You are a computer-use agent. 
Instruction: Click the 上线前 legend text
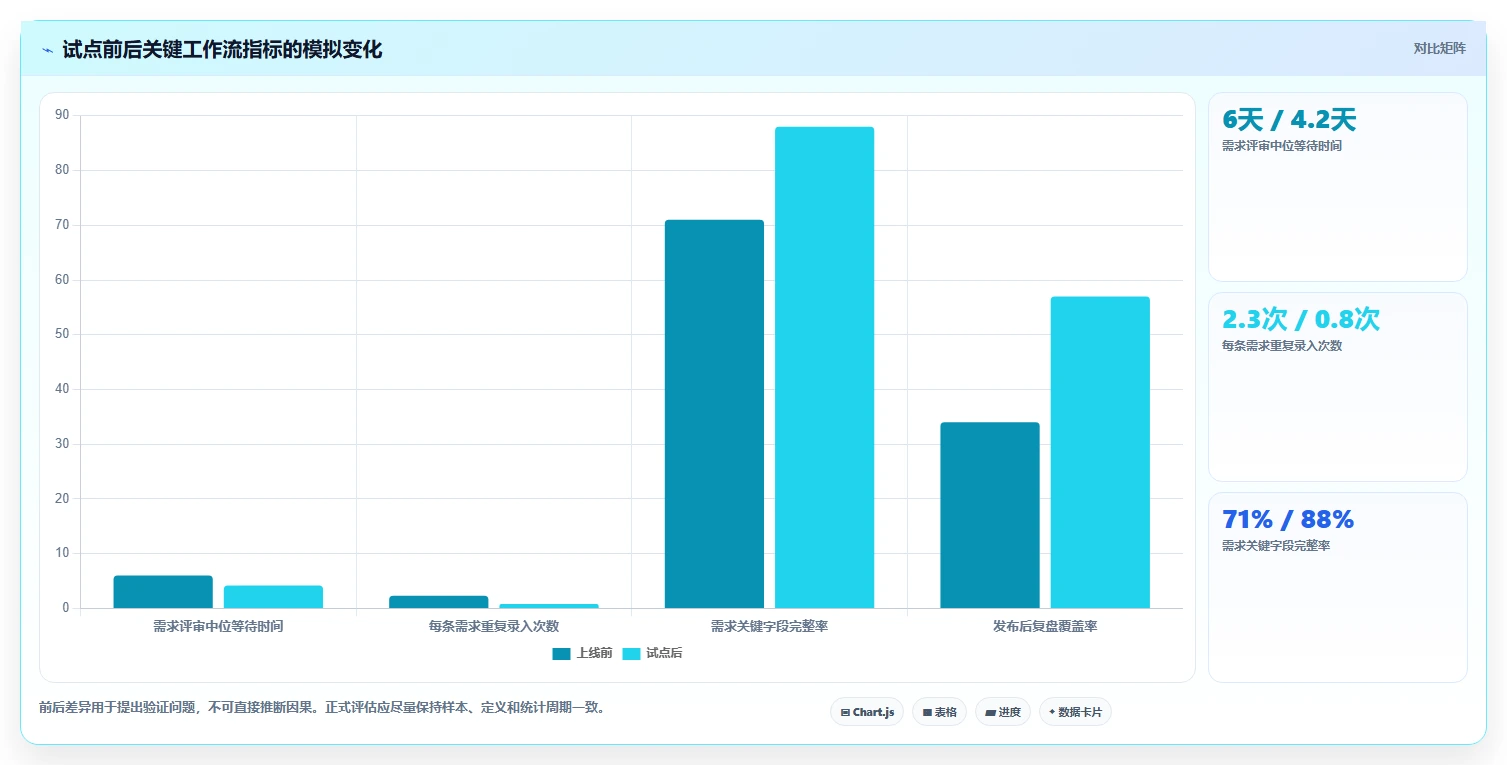pos(594,654)
